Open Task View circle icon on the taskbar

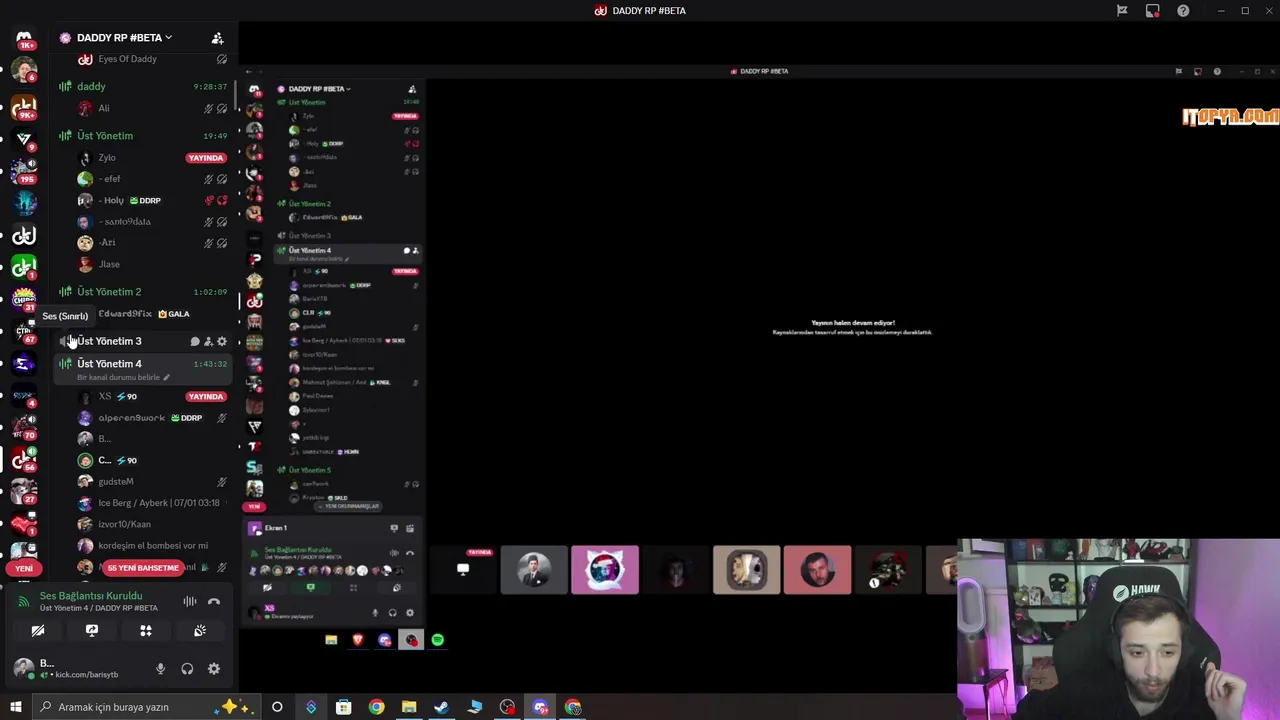pos(277,707)
